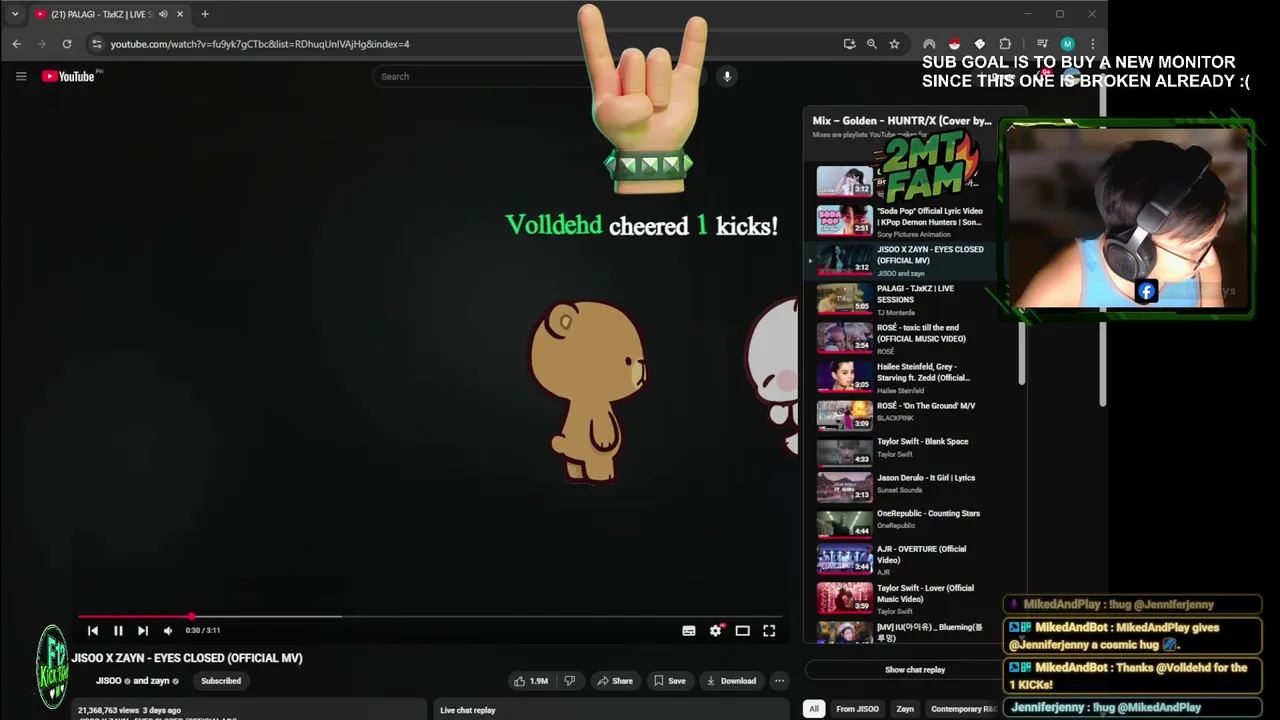Share the video

615,681
